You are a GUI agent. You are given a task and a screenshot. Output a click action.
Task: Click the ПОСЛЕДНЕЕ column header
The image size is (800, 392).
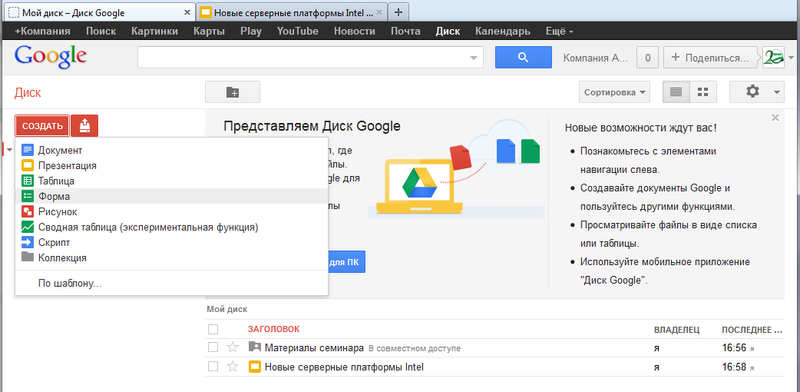pyautogui.click(x=753, y=330)
